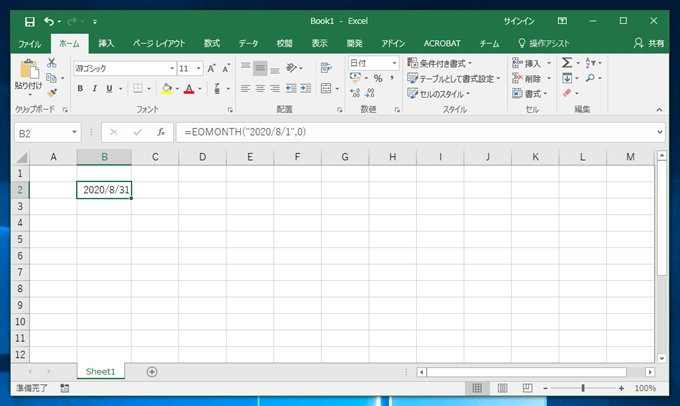680x406 pixels.
Task: Select cell B2 containing 2020/8/31
Action: pos(104,190)
